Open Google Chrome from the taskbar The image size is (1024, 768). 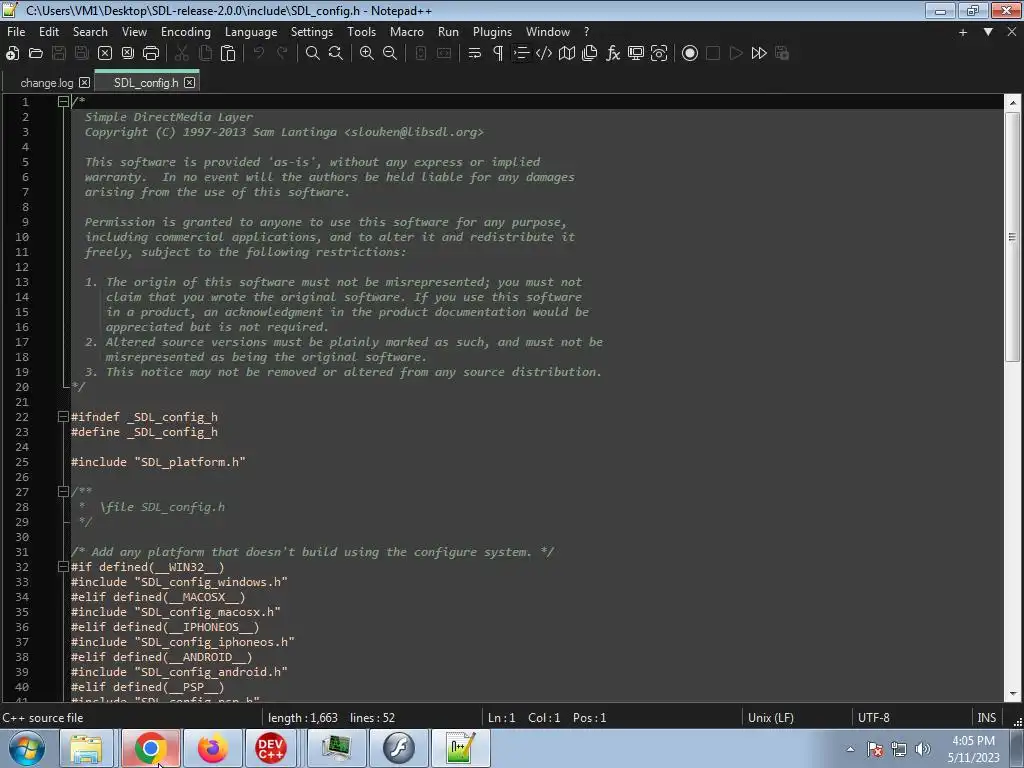pos(151,748)
